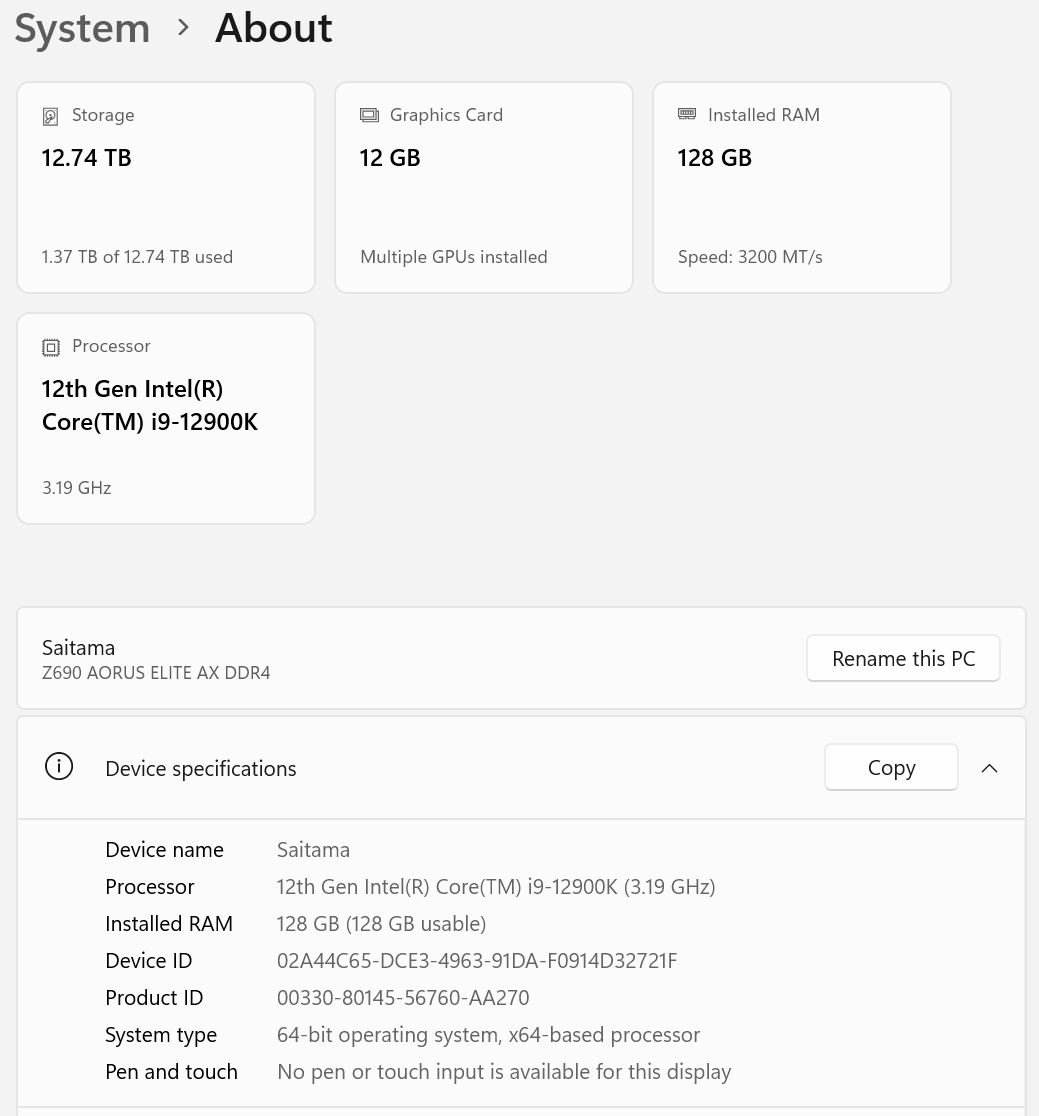
Task: Click the Saitama PC name heading
Action: pos(79,647)
